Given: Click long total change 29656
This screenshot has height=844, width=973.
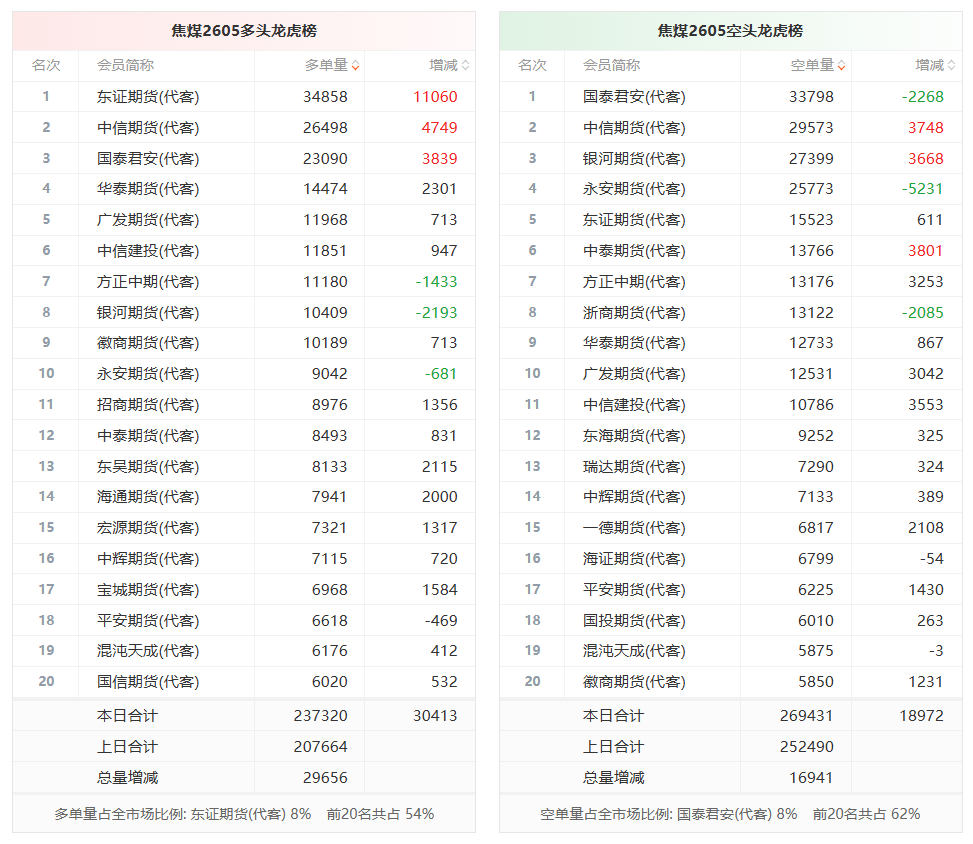Looking at the screenshot, I should tap(325, 778).
